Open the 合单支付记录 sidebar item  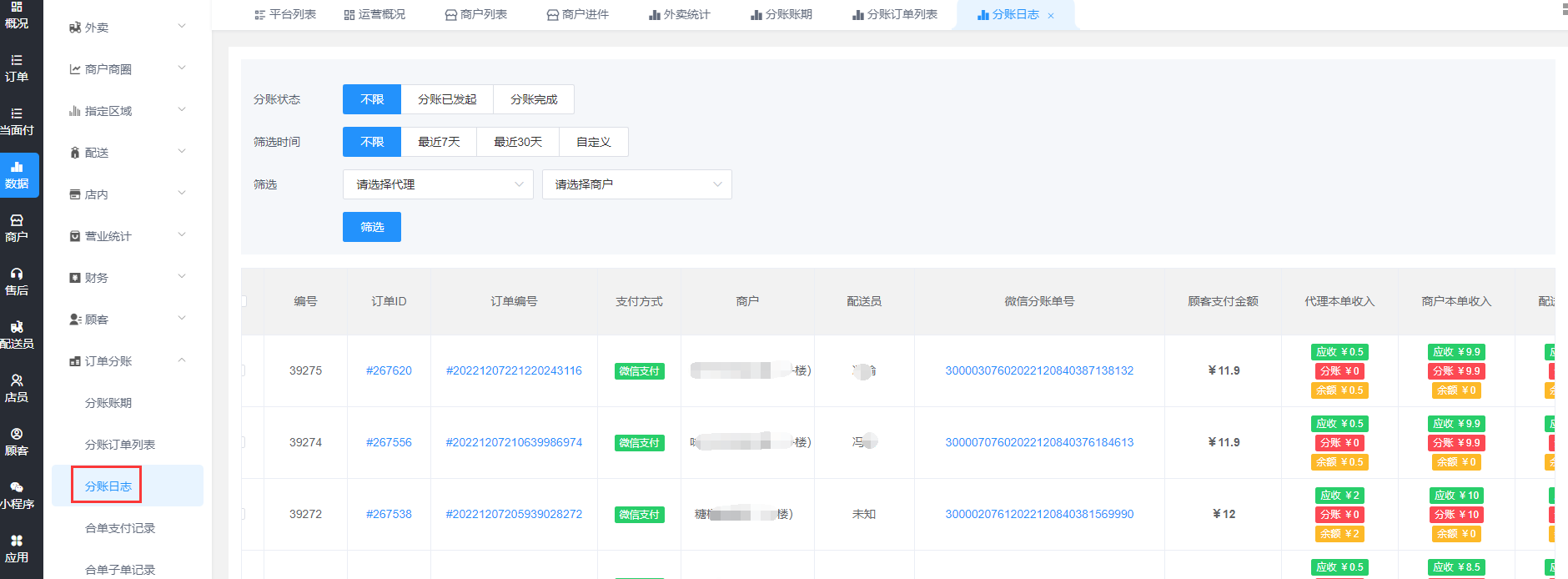coord(120,528)
